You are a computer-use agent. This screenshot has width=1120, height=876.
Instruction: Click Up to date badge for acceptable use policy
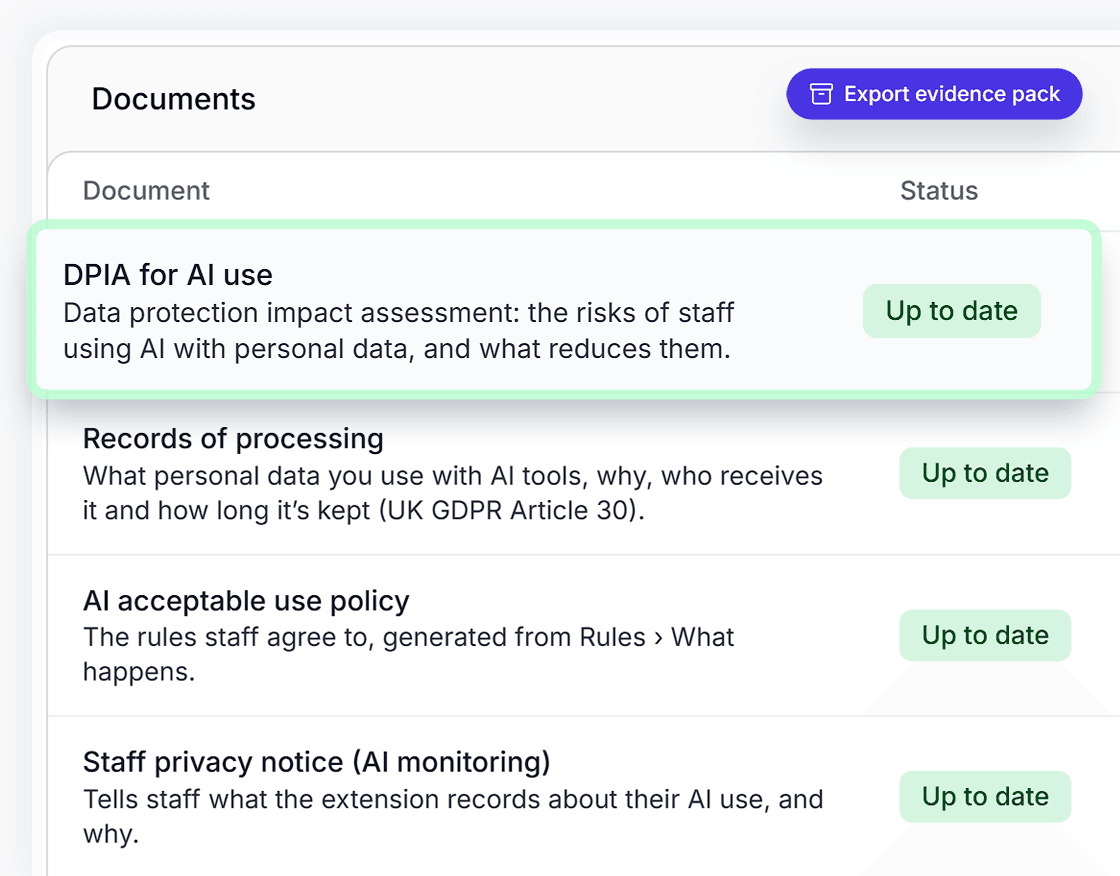pos(985,635)
